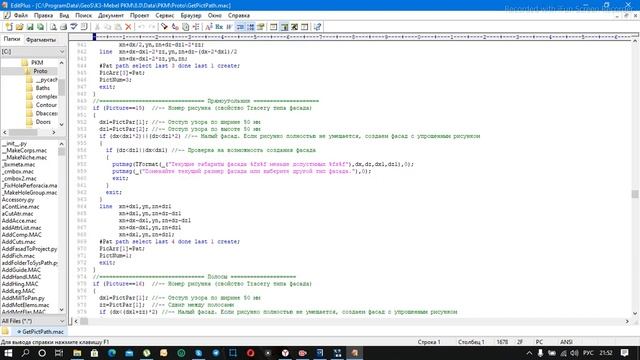The width and height of the screenshot is (640, 360).
Task: Click the Undo toolbar icon
Action: 141,27
